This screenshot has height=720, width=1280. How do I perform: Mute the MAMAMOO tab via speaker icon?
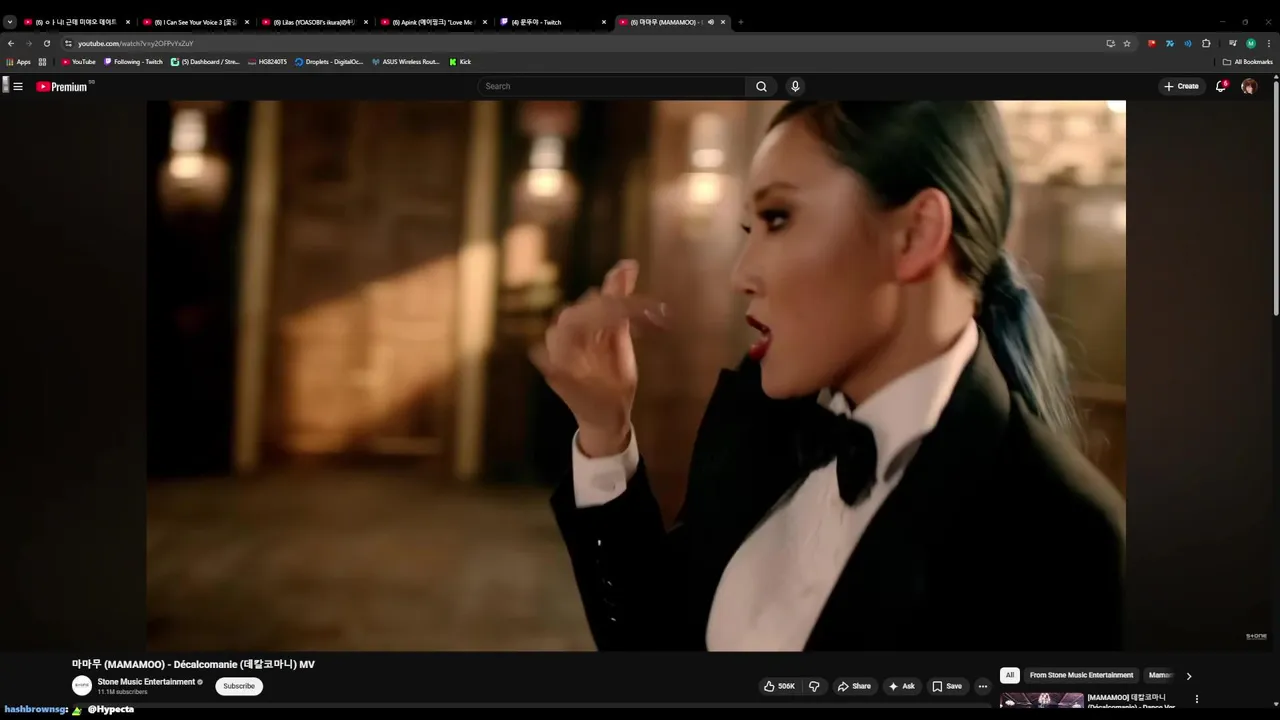point(710,22)
